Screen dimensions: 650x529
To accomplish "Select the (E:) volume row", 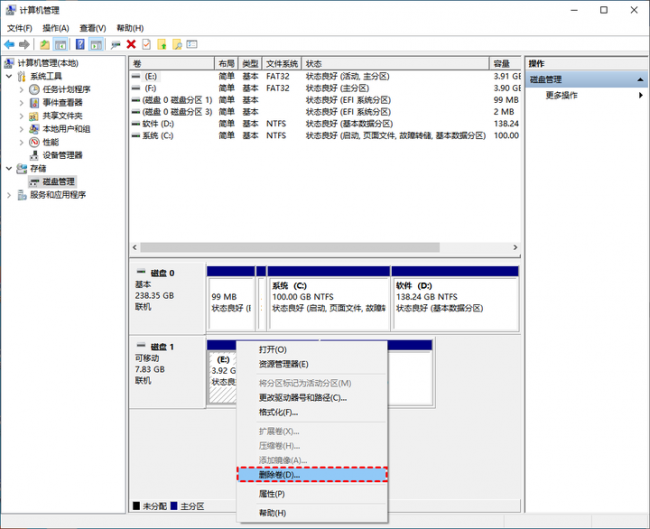I will (x=325, y=76).
